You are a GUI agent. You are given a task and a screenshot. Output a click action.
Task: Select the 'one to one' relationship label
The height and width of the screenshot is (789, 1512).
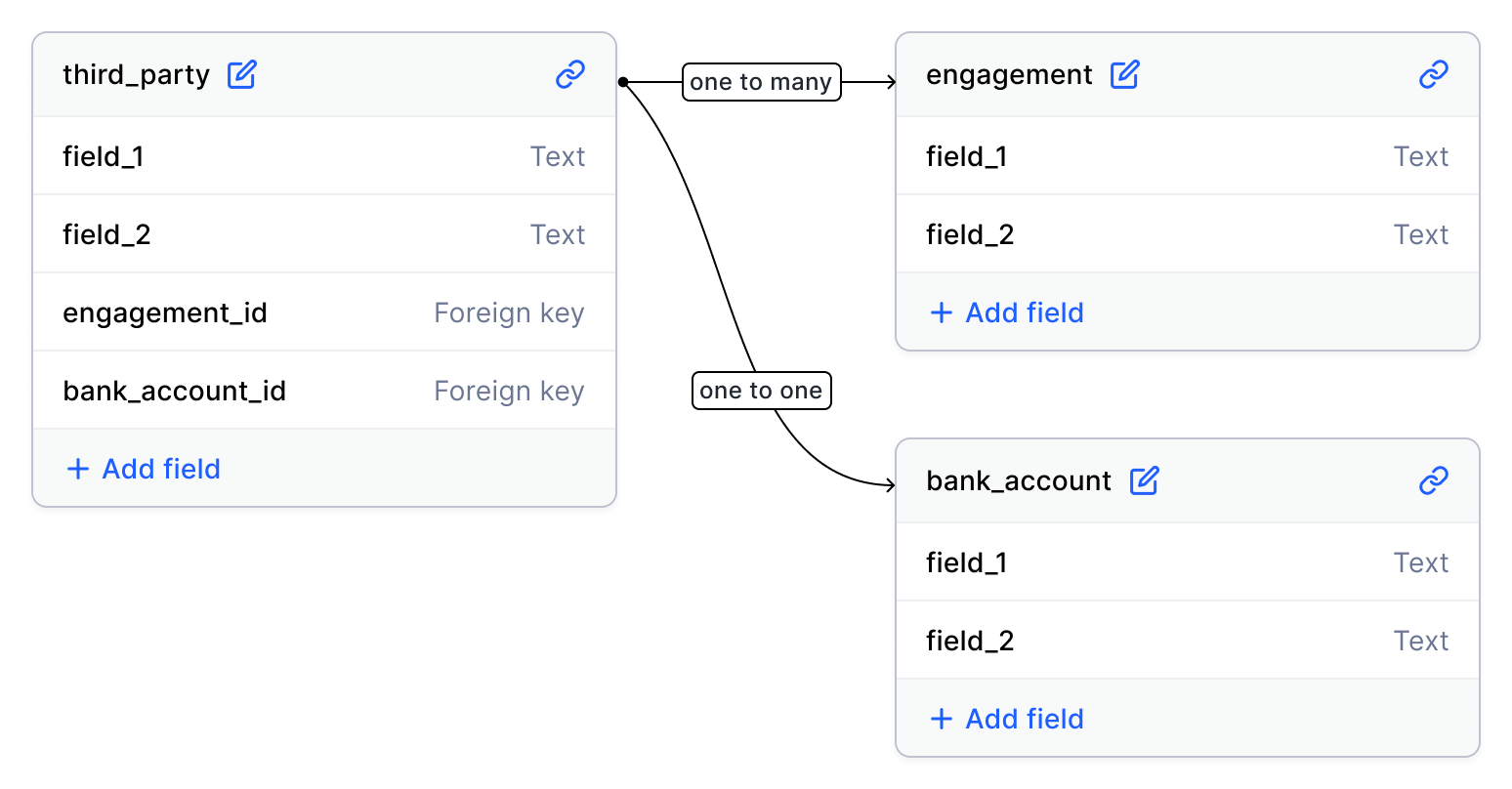761,392
